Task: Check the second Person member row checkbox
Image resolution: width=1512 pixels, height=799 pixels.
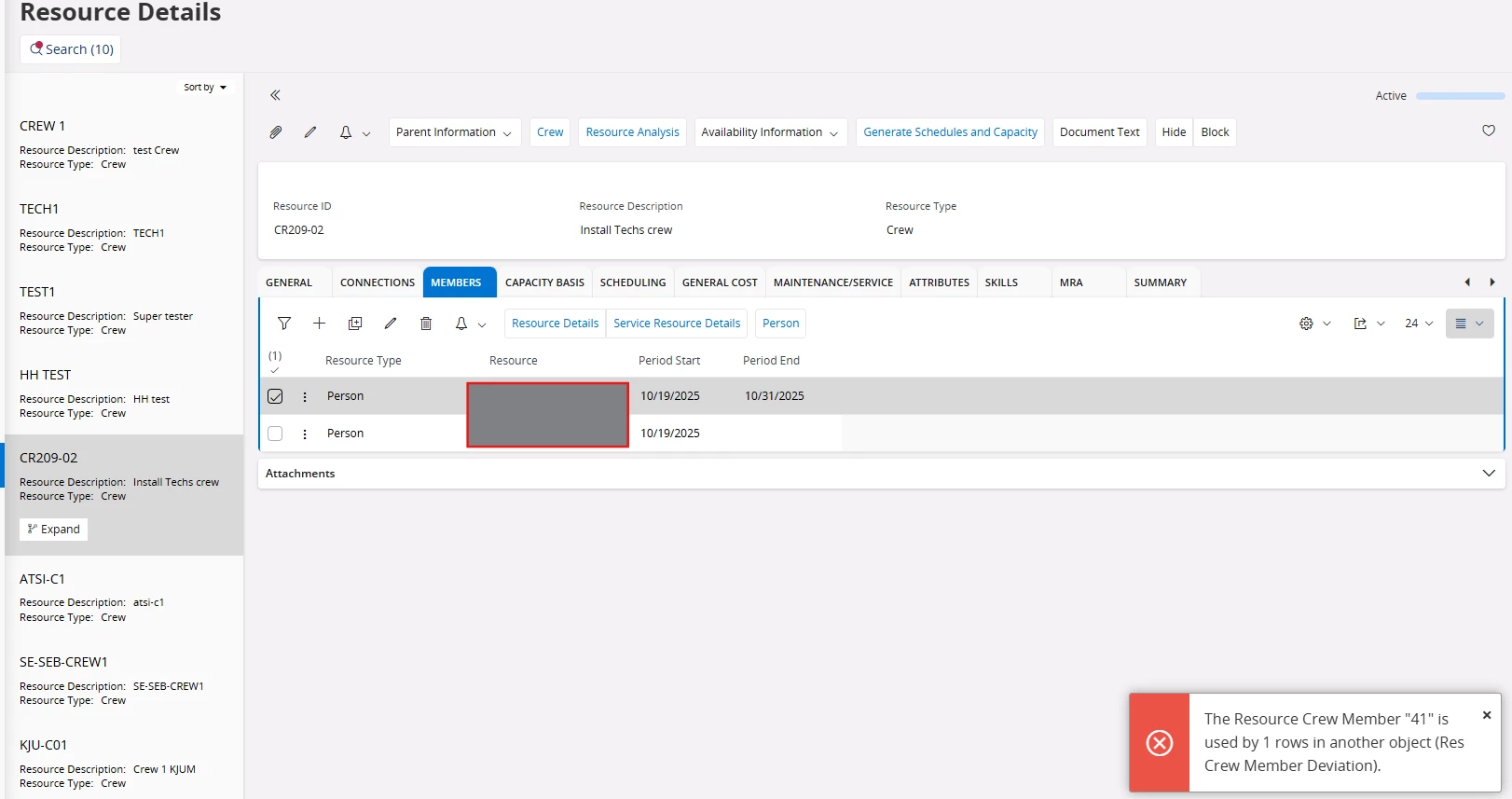Action: tap(275, 434)
